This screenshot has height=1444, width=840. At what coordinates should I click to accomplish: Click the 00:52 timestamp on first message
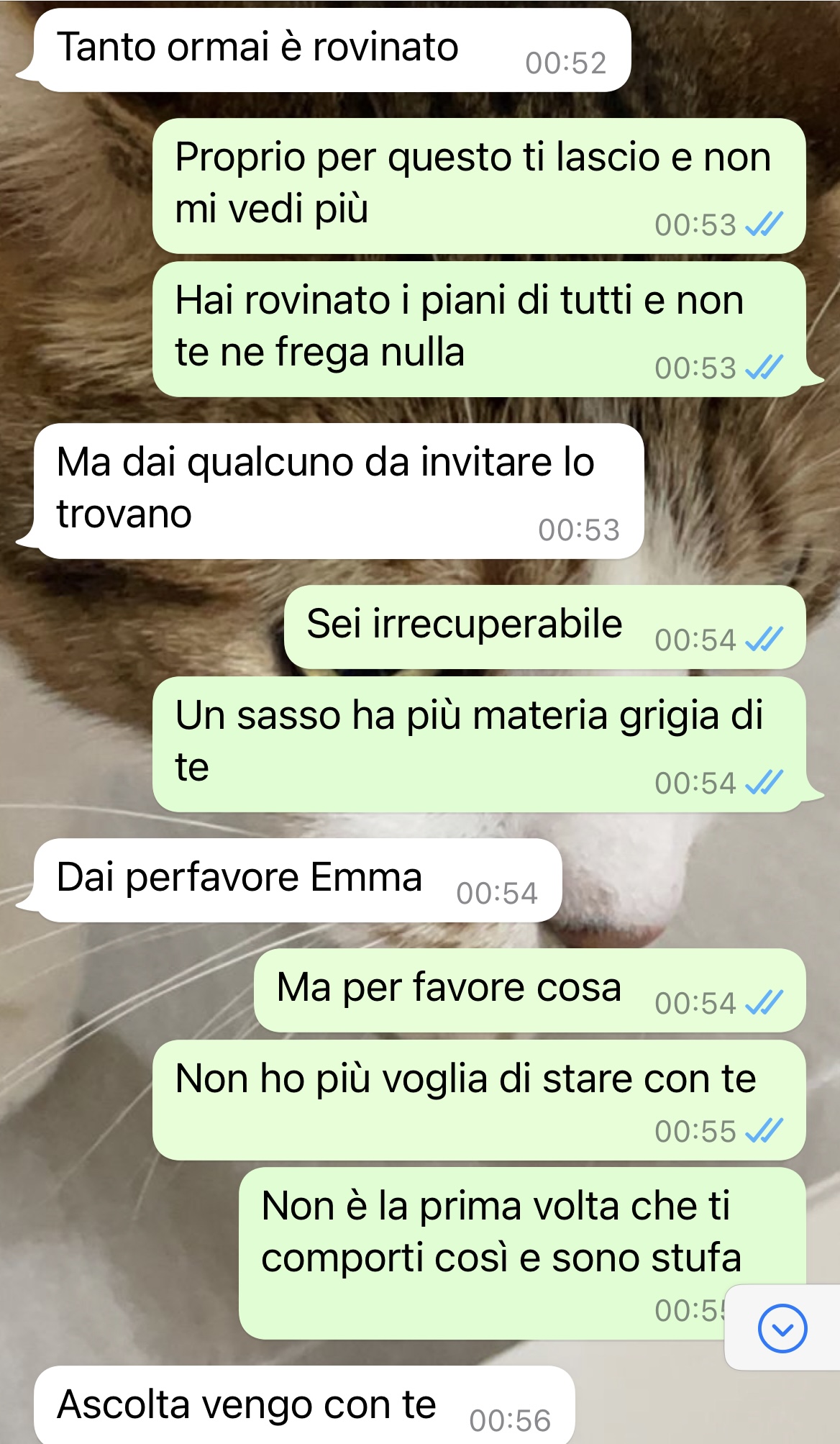tap(566, 63)
